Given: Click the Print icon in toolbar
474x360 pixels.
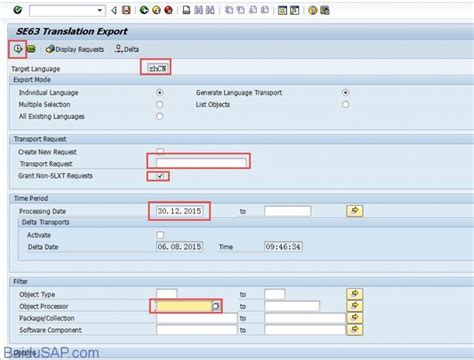Looking at the screenshot, I should coord(186,10).
